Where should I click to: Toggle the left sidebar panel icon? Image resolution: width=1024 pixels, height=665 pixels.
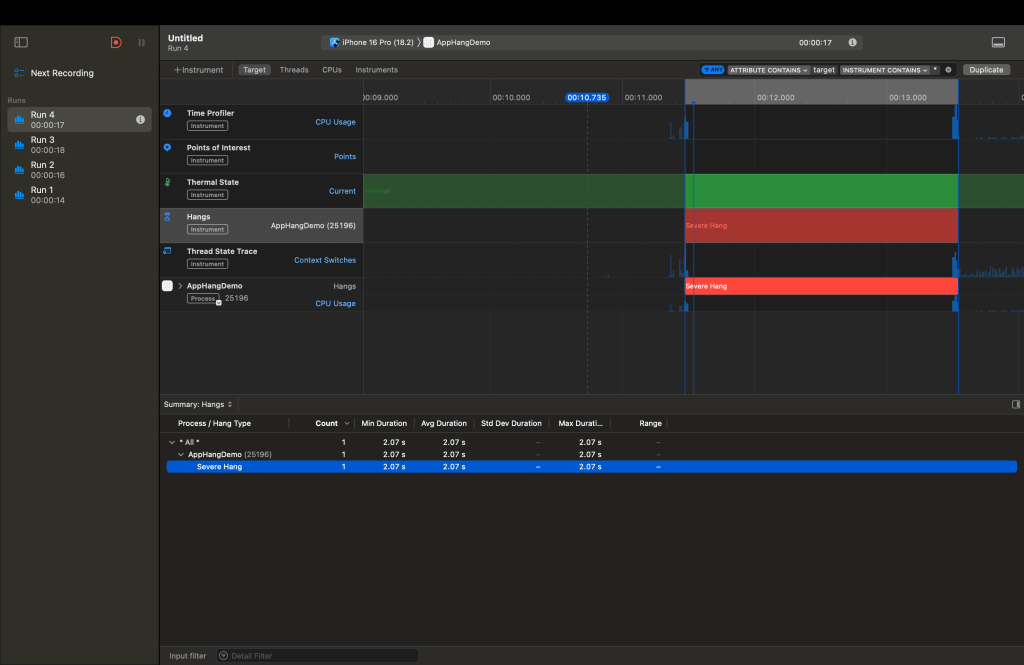tap(21, 43)
